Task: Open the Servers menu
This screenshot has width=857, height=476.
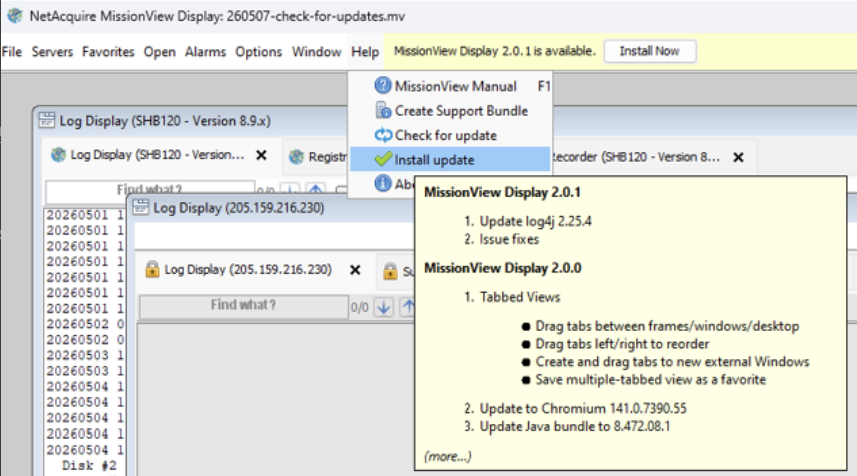Action: point(52,52)
